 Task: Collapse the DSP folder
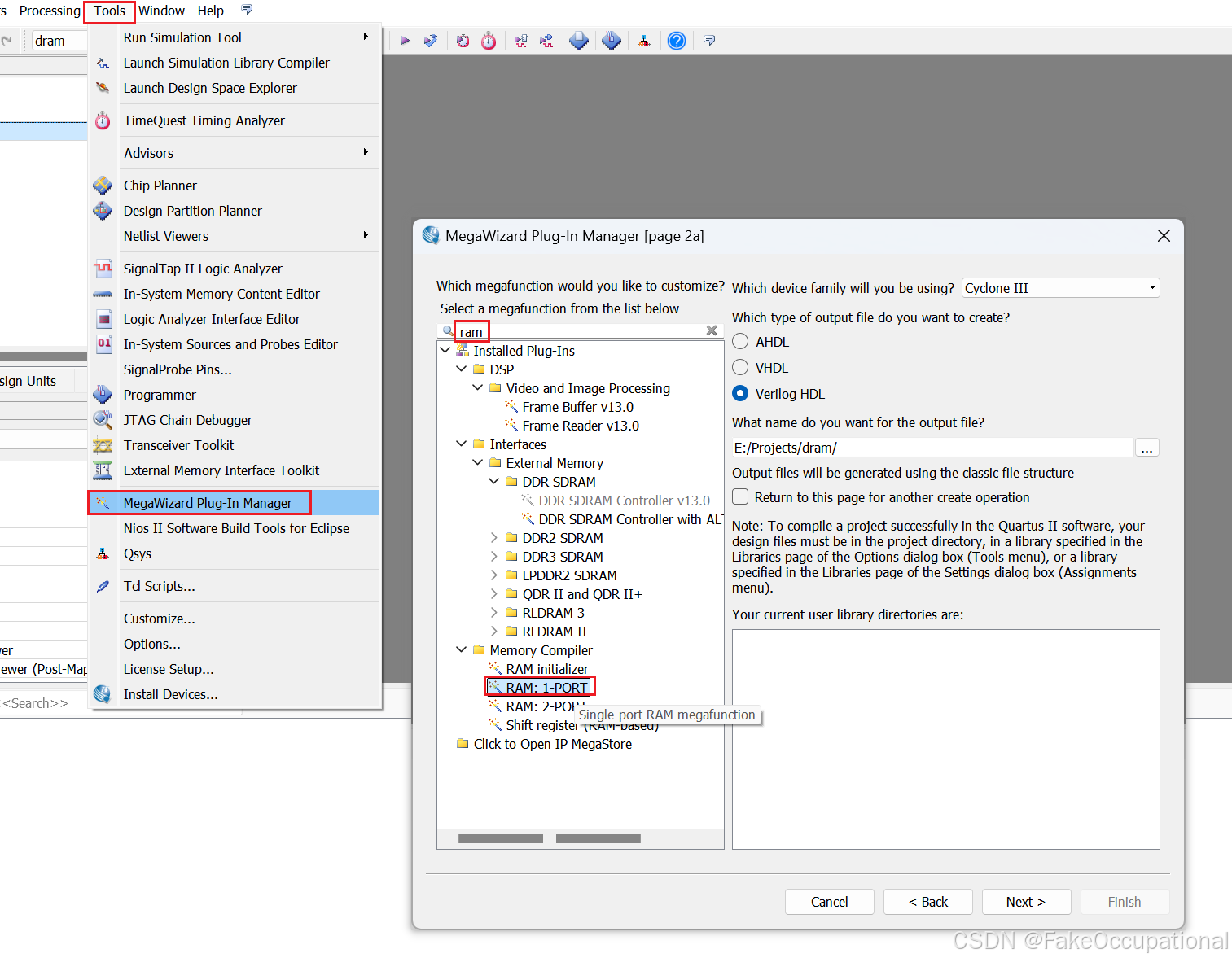point(461,369)
